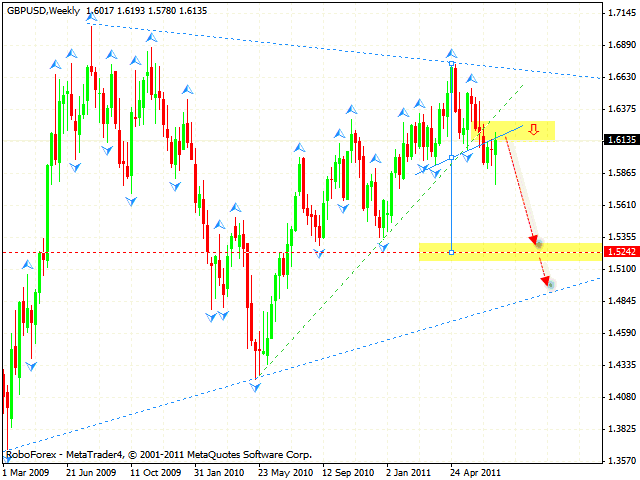Click the 1.5100 price axis label

(622, 269)
